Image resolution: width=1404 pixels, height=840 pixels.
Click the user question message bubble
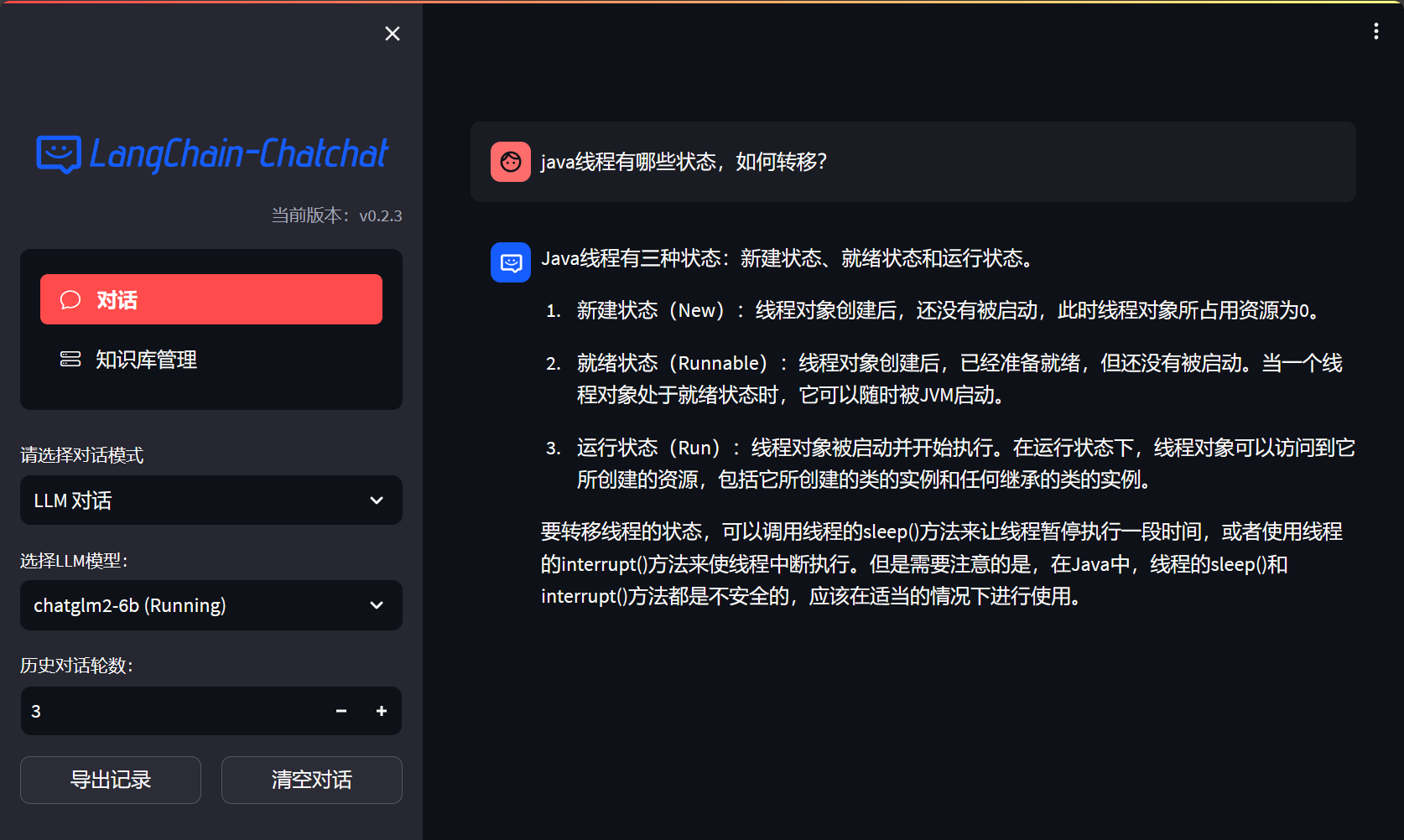click(x=913, y=162)
